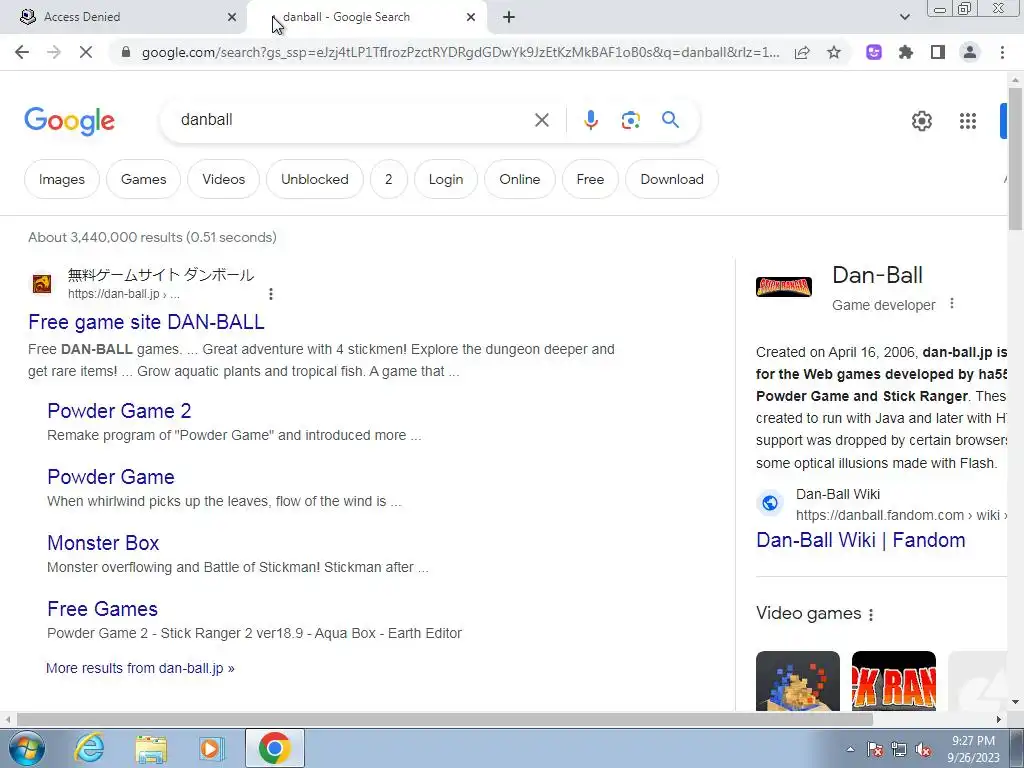The height and width of the screenshot is (768, 1024).
Task: Click the vertical page scrollbar
Action: [x=1016, y=157]
